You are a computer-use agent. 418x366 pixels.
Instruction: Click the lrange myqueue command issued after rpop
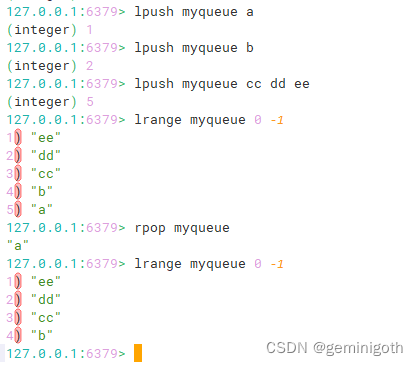[x=209, y=264]
